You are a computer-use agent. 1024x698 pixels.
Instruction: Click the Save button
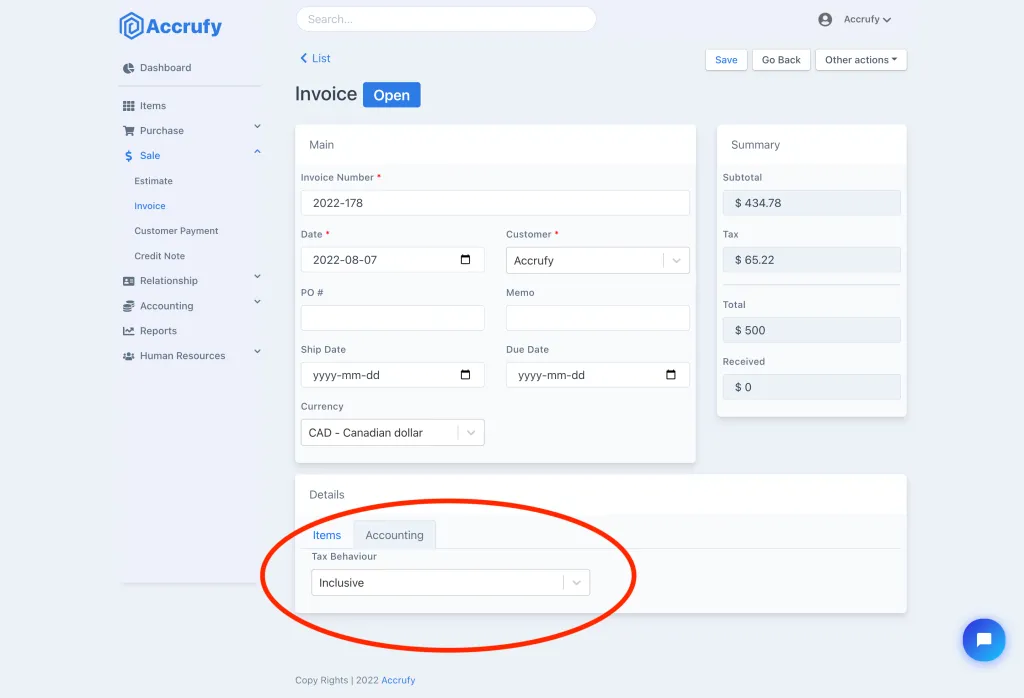pyautogui.click(x=726, y=60)
